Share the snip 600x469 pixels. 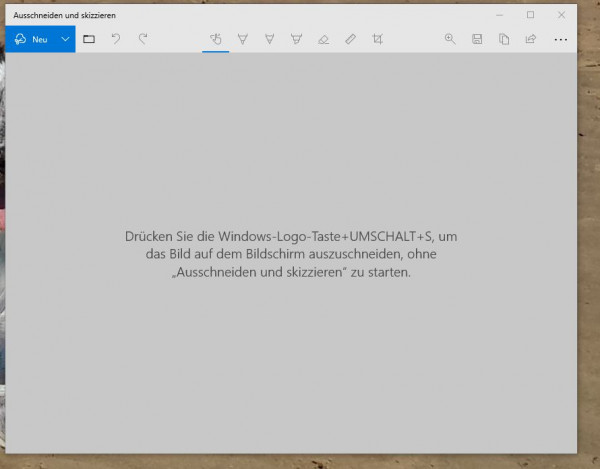tap(531, 39)
